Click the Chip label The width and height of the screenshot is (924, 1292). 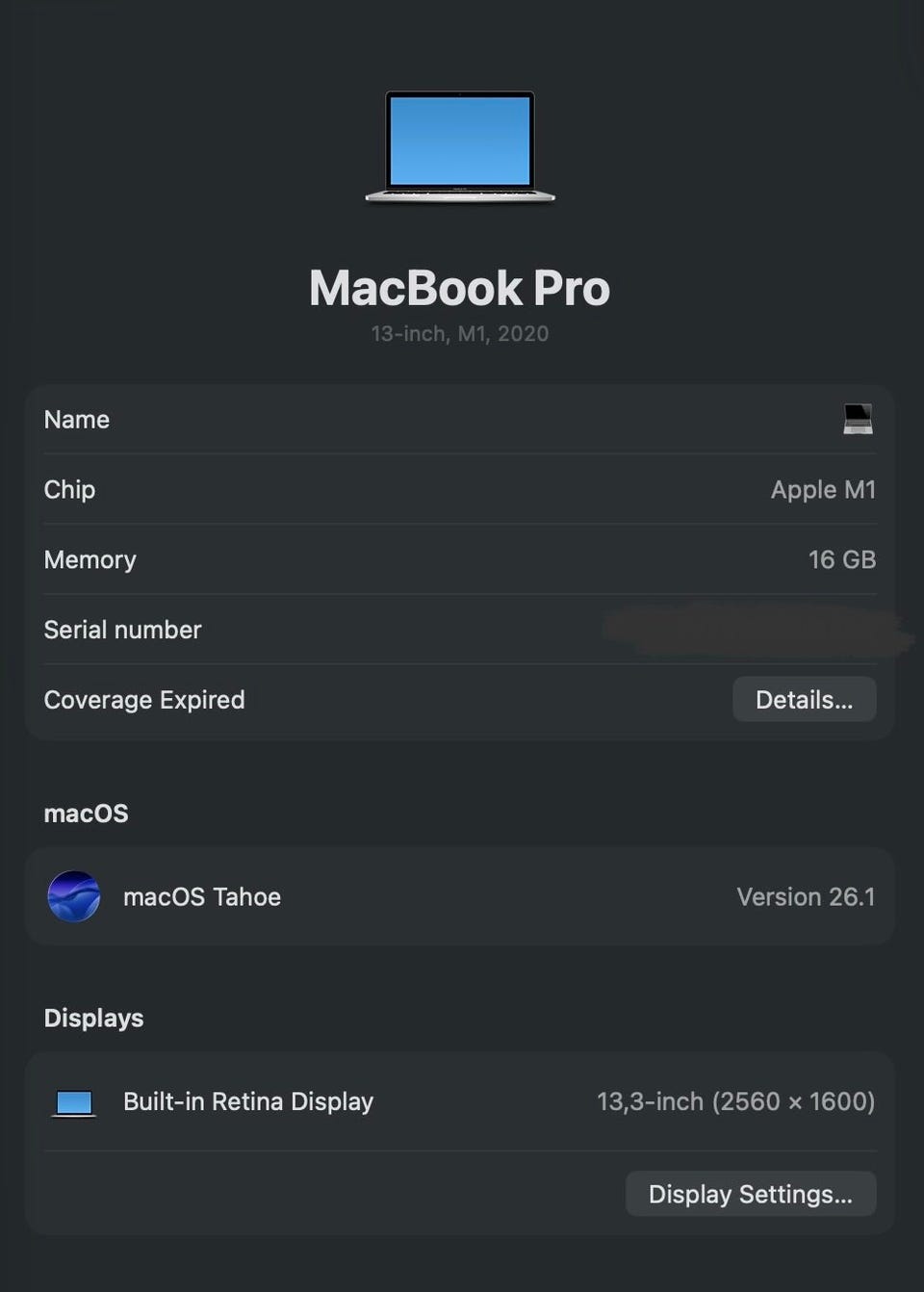point(69,489)
